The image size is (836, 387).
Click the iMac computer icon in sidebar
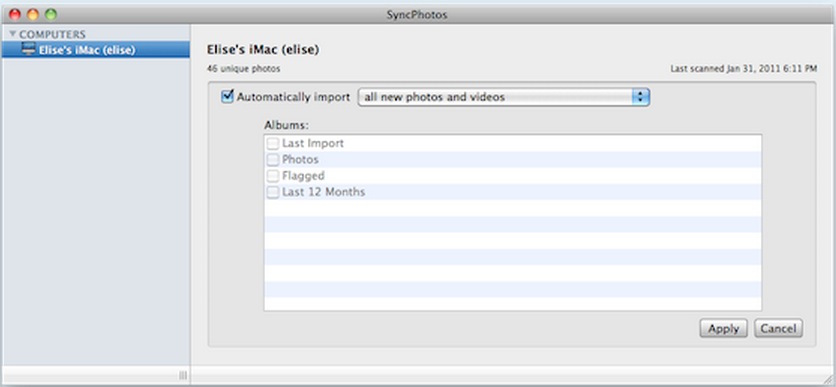(28, 50)
